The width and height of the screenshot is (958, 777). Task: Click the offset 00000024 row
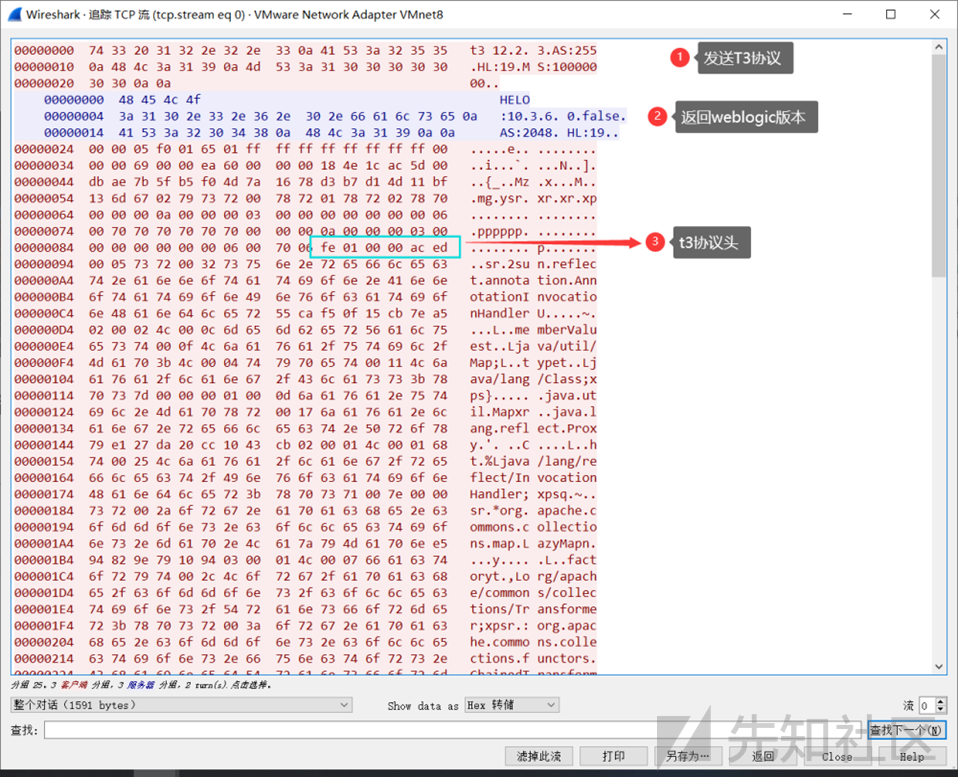coord(44,149)
